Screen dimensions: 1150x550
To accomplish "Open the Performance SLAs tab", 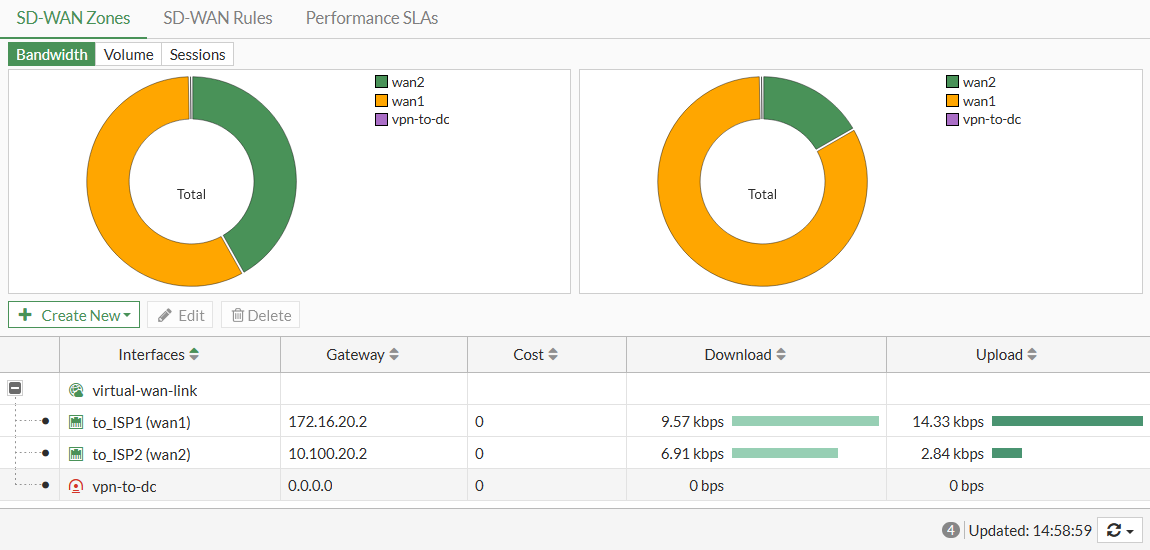I will 371,18.
